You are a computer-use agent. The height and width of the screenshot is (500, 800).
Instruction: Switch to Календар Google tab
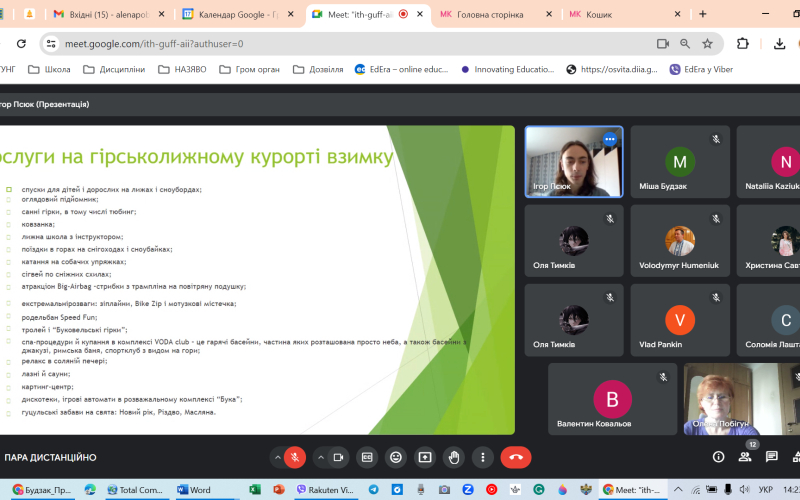click(237, 14)
